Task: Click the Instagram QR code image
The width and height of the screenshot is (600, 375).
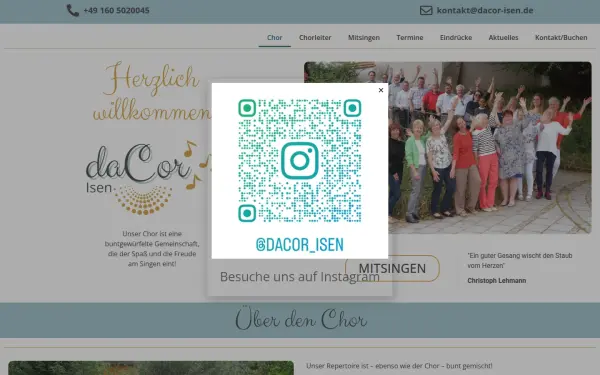Action: pyautogui.click(x=300, y=171)
